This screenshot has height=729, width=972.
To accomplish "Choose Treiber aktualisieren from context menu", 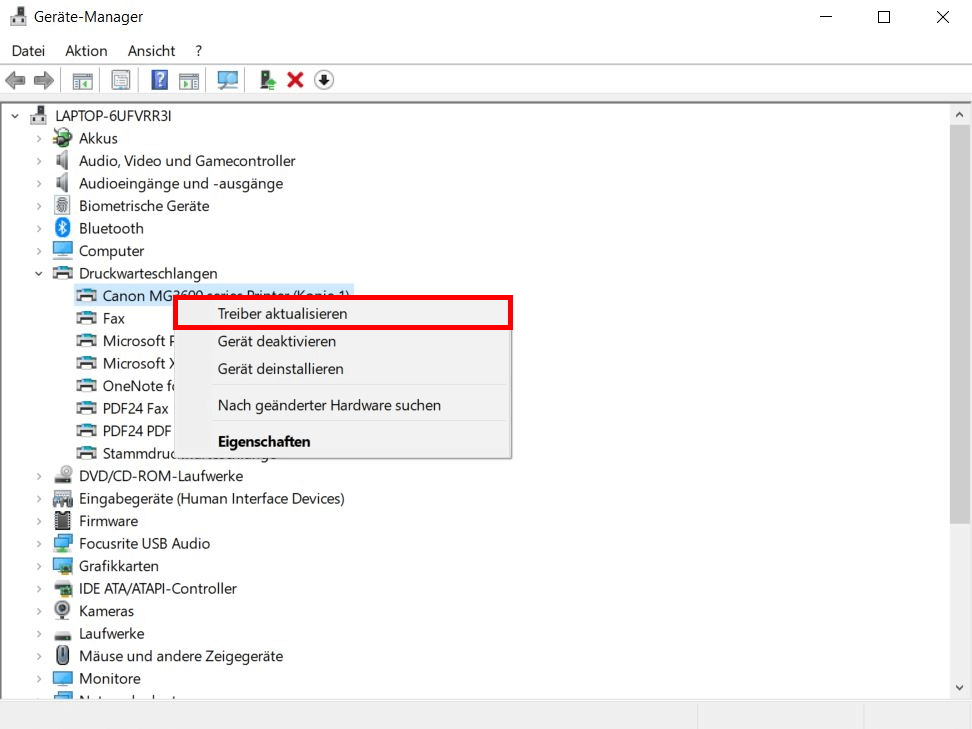I will (343, 313).
